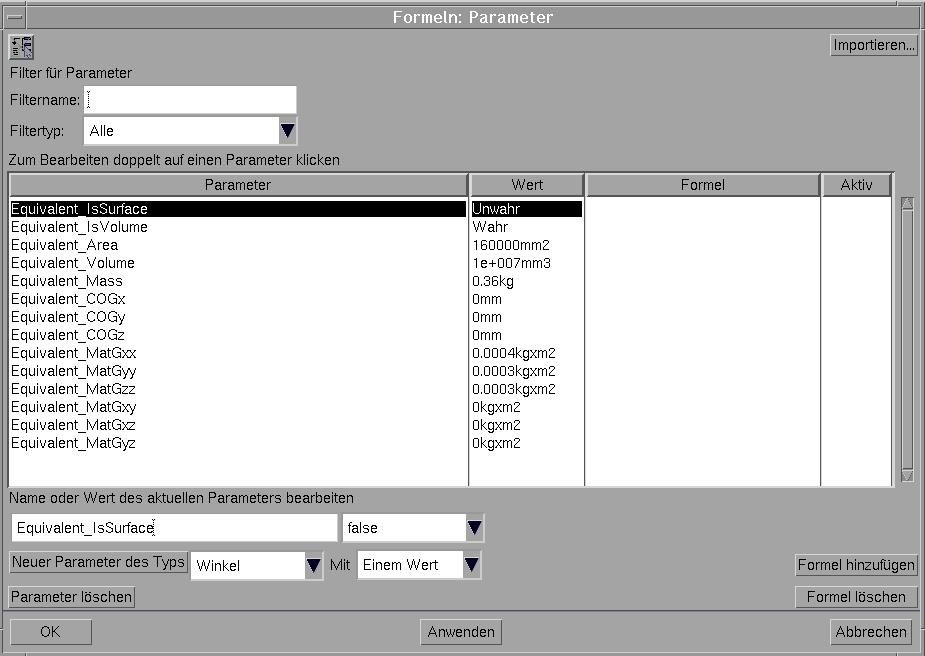Viewport: 925px width, 656px height.
Task: Click the 0.0004kgxm2 value
Action: coord(513,353)
